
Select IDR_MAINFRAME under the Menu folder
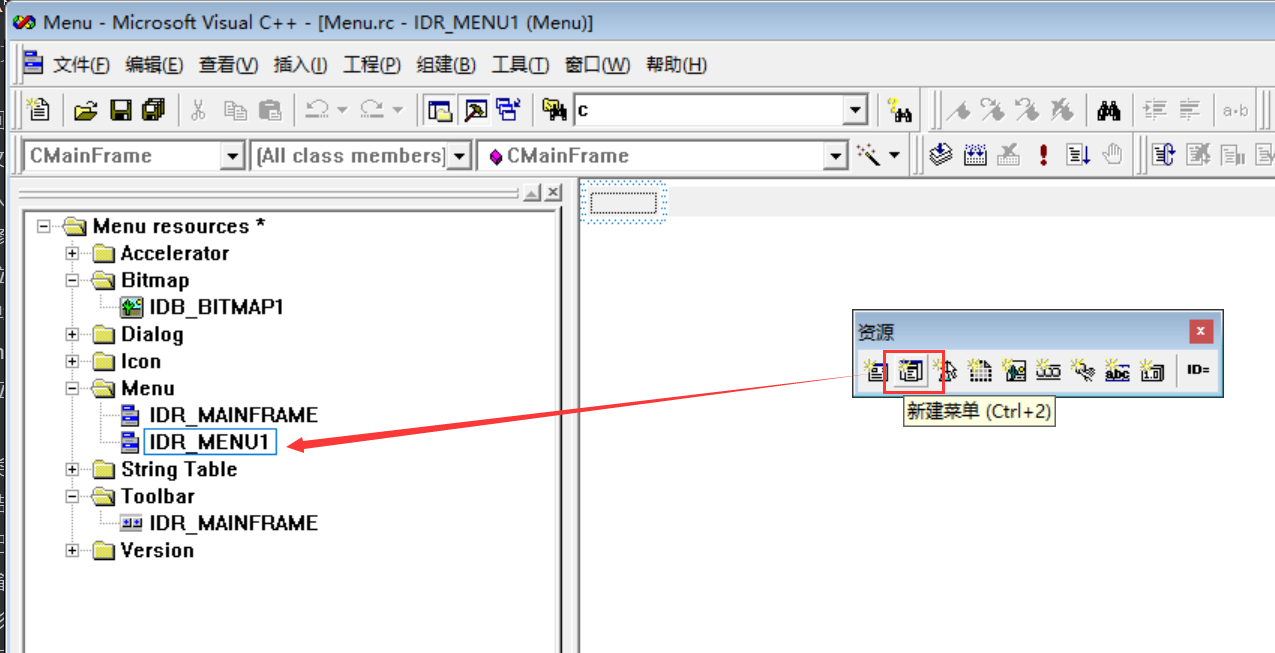tap(233, 415)
